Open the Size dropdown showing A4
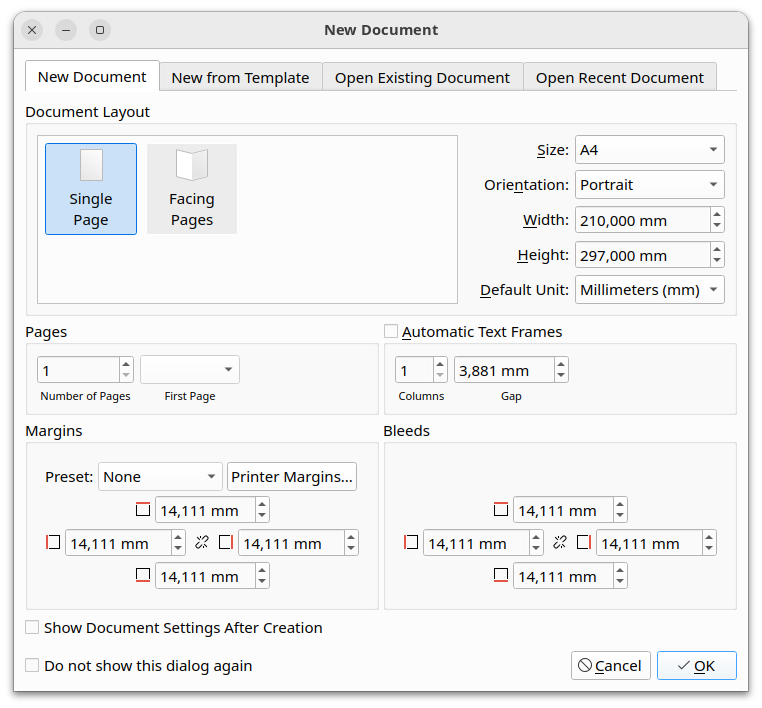Image resolution: width=762 pixels, height=708 pixels. 649,150
